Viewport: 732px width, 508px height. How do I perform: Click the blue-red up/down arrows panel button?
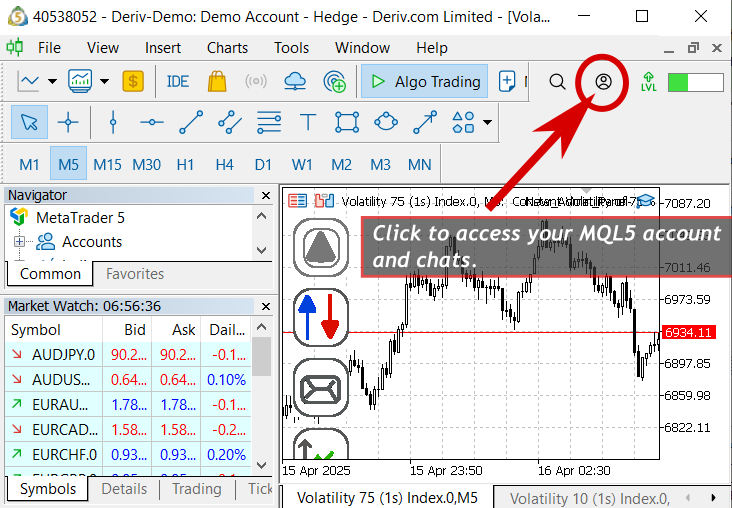click(x=321, y=318)
